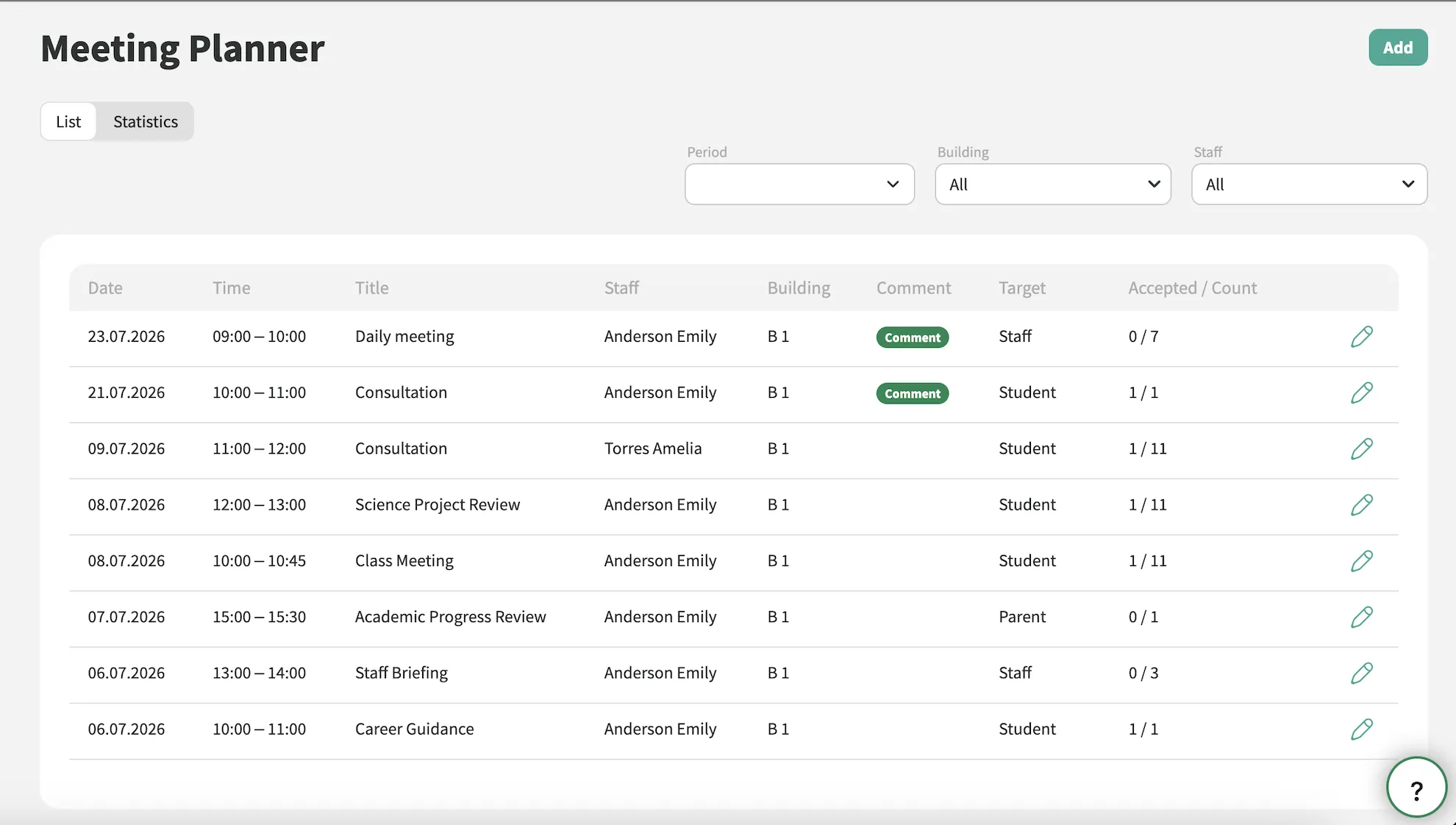Click the time 10:00 – 10:45
The width and height of the screenshot is (1456, 825).
260,560
